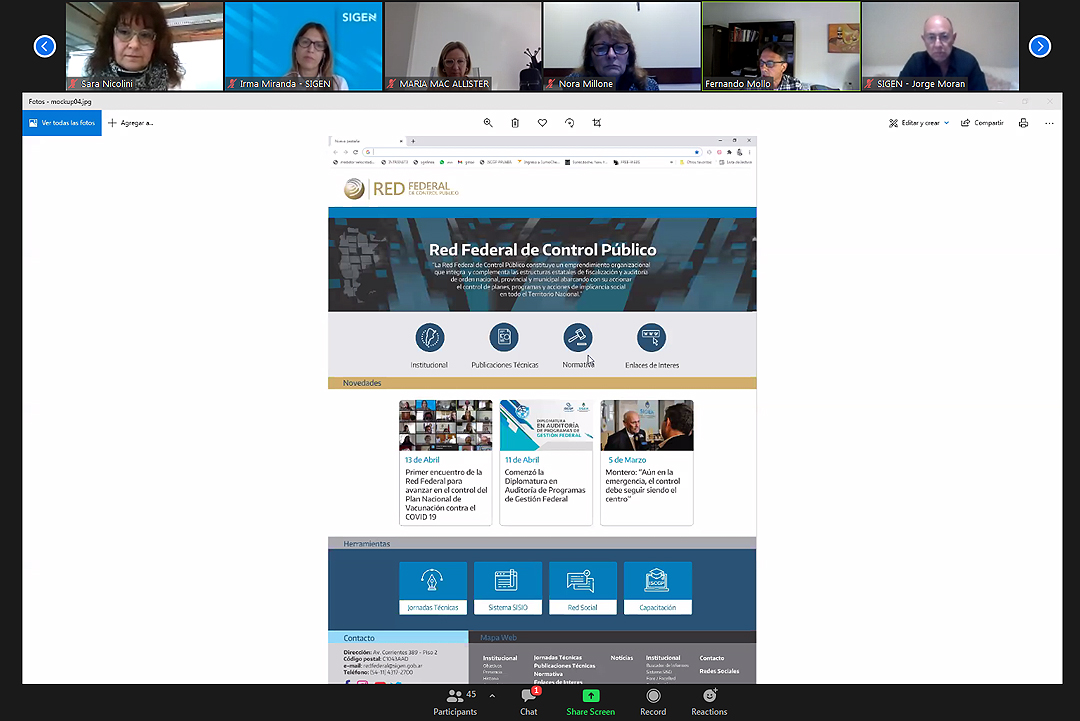Click 'Noticias' in the site map
The width and height of the screenshot is (1080, 721).
tap(621, 658)
